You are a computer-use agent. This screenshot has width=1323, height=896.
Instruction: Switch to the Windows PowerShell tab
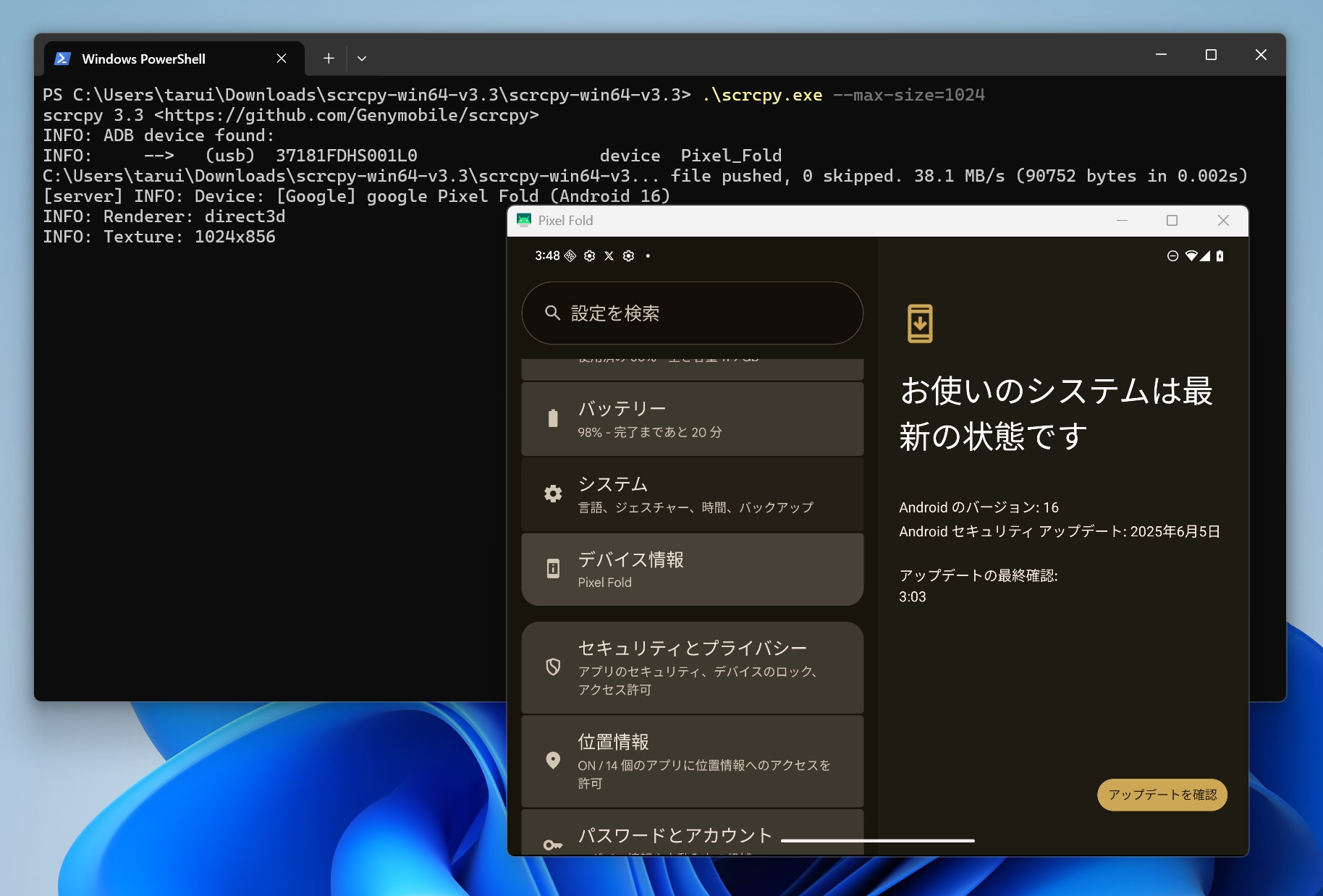[143, 58]
